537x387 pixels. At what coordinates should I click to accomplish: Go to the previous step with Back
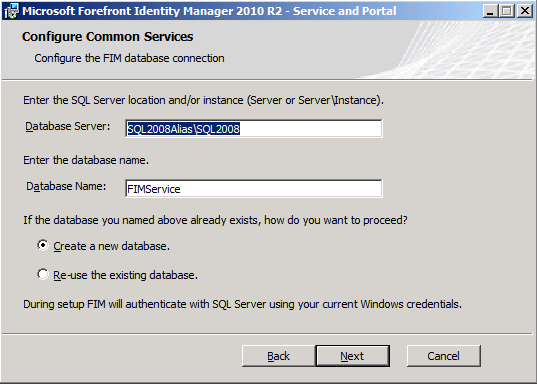[x=278, y=356]
